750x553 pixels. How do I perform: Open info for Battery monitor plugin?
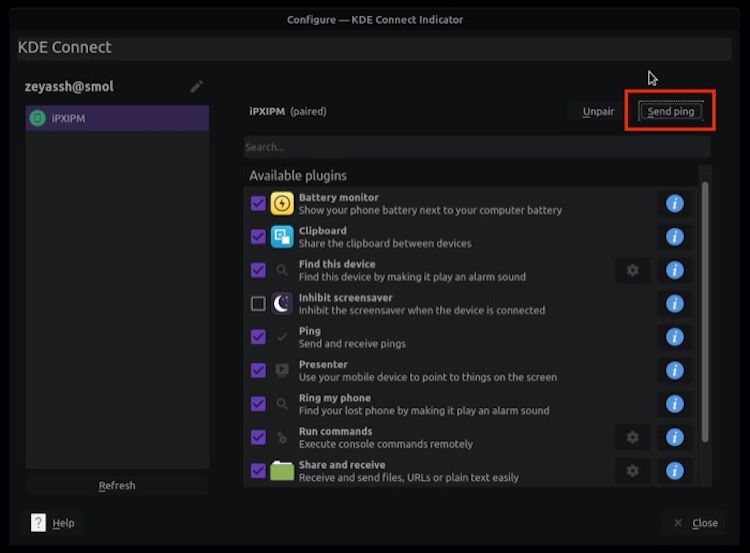click(674, 204)
